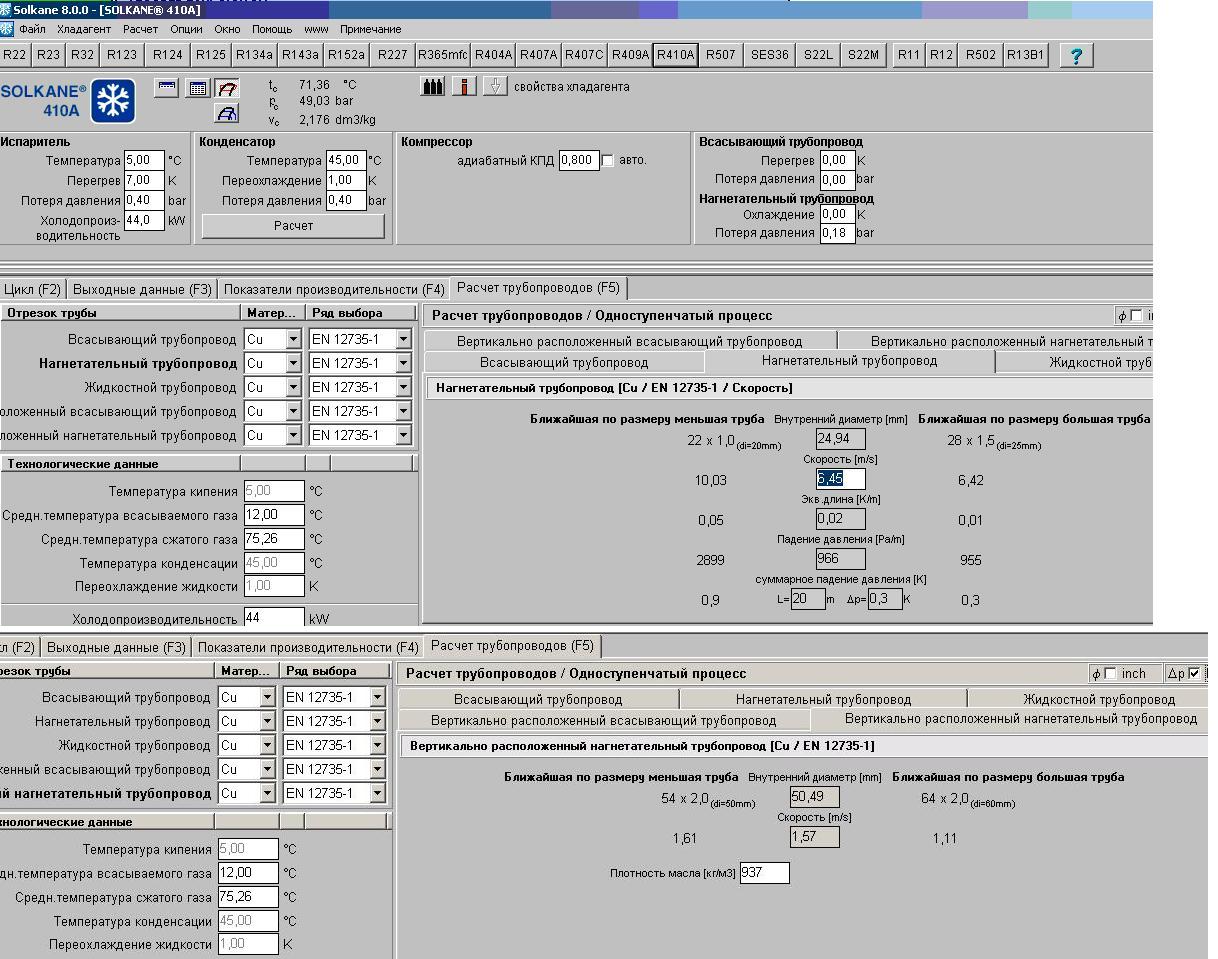Click the small blue panel icon
Image resolution: width=1218 pixels, height=959 pixels.
point(167,87)
